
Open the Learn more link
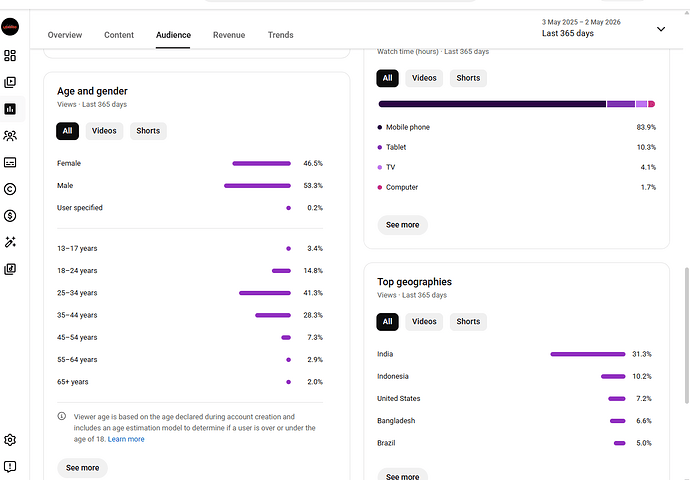click(x=126, y=439)
